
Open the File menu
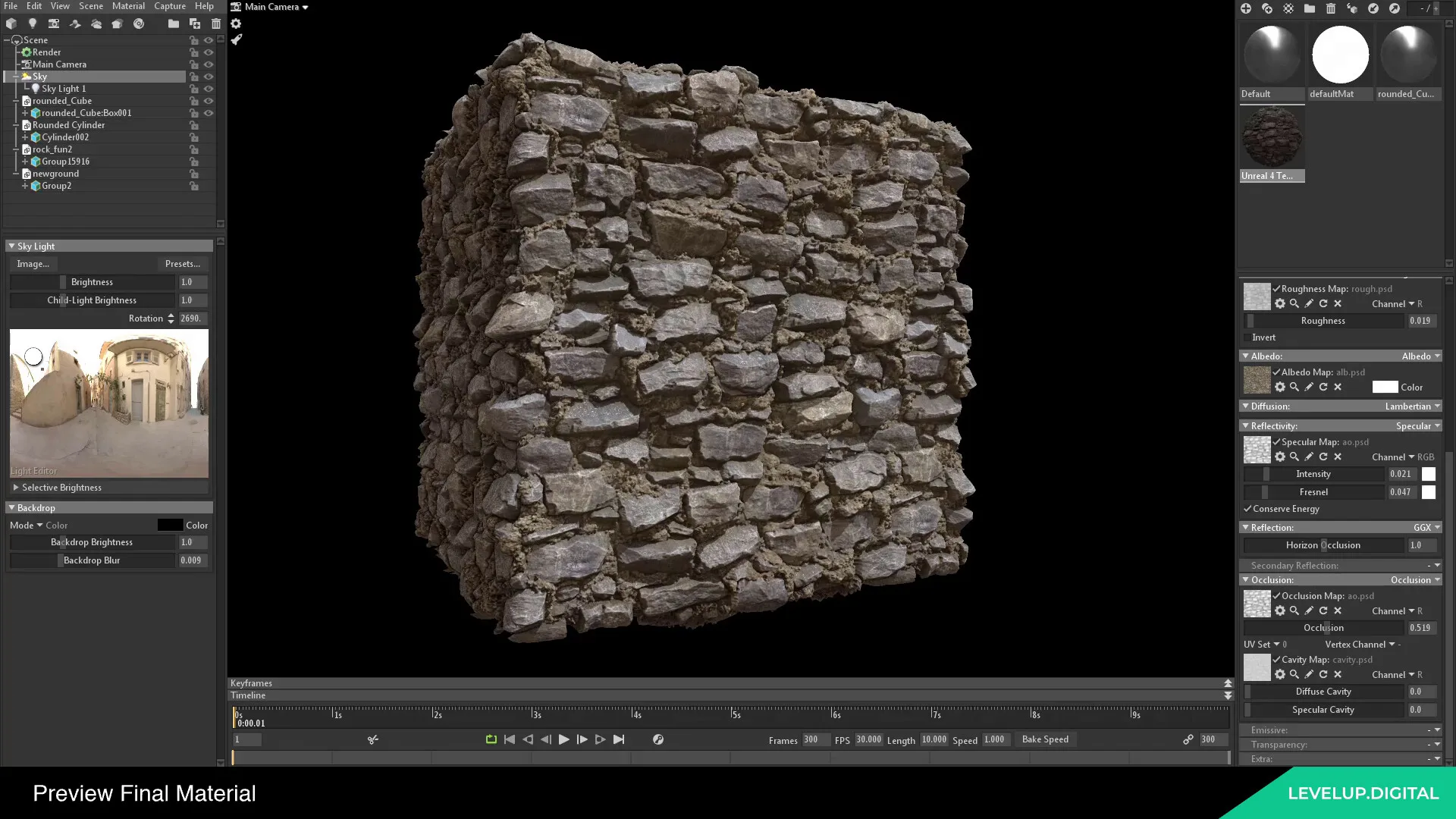(11, 6)
